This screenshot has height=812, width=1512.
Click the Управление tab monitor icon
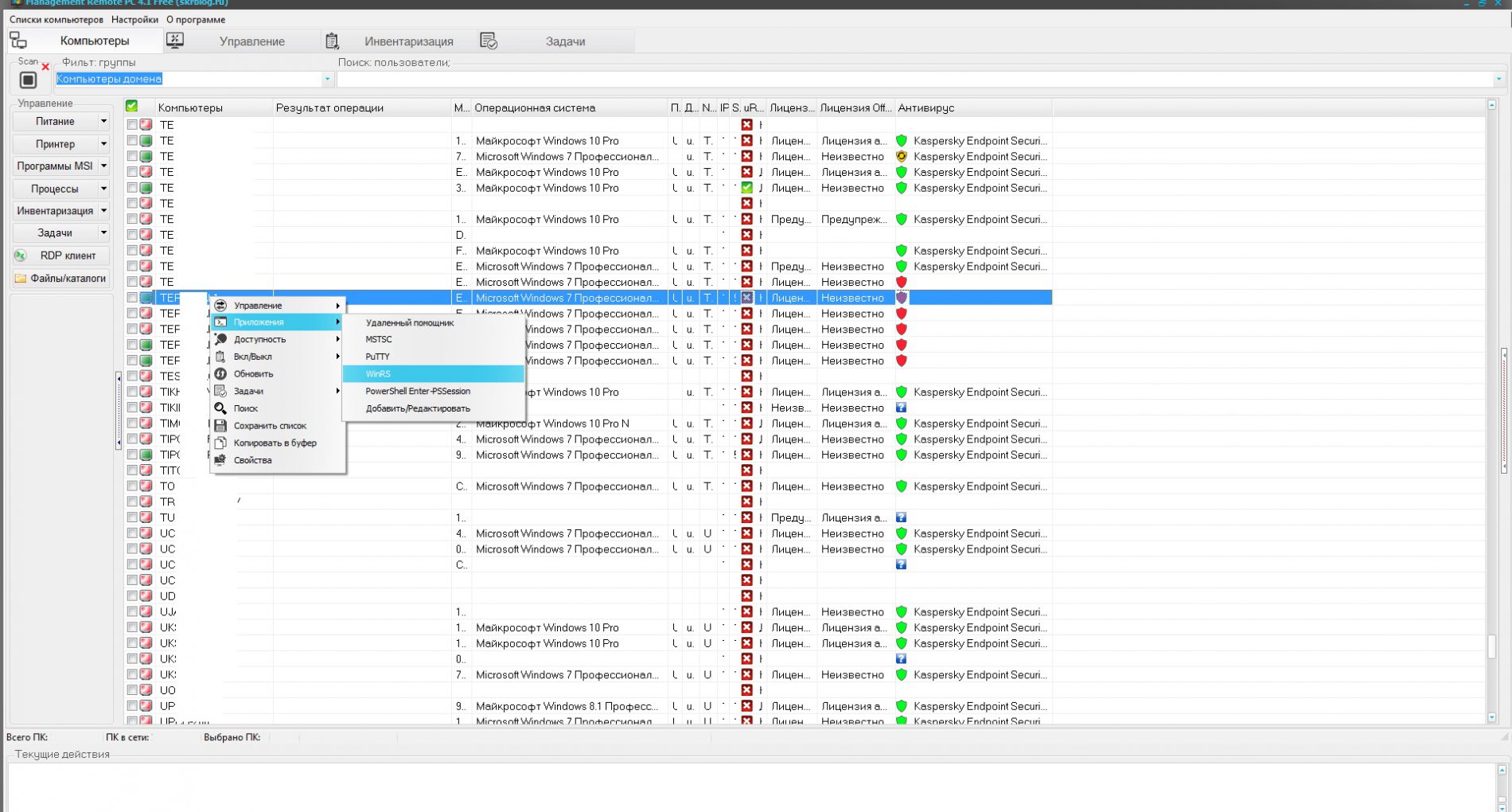coord(175,41)
